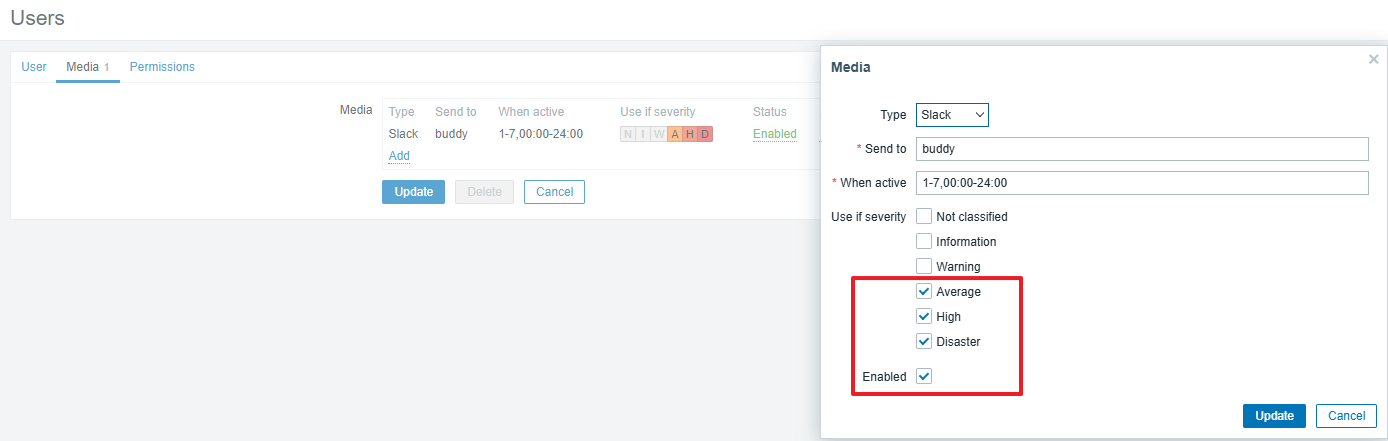
Task: Click the buddy Send to cell
Action: 451,134
